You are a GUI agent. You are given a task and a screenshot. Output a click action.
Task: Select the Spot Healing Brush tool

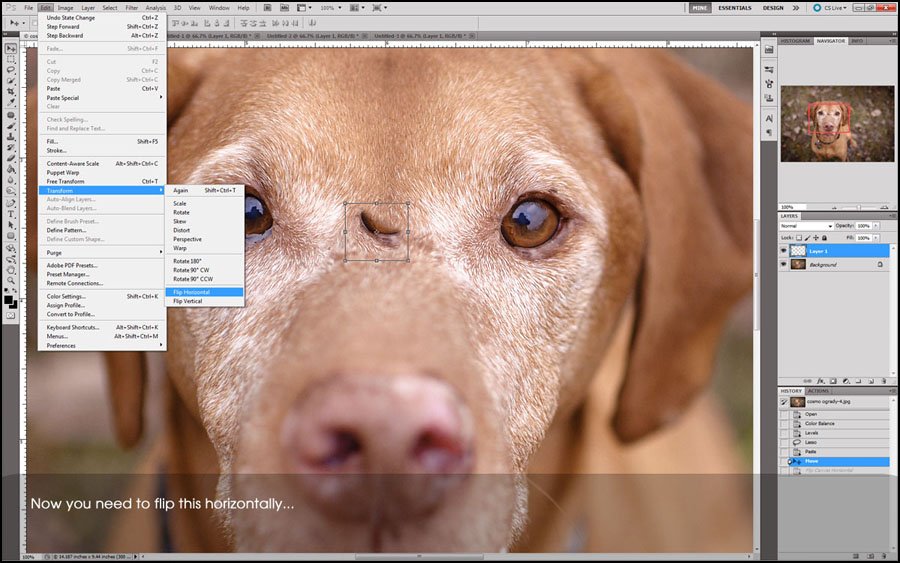(x=11, y=115)
